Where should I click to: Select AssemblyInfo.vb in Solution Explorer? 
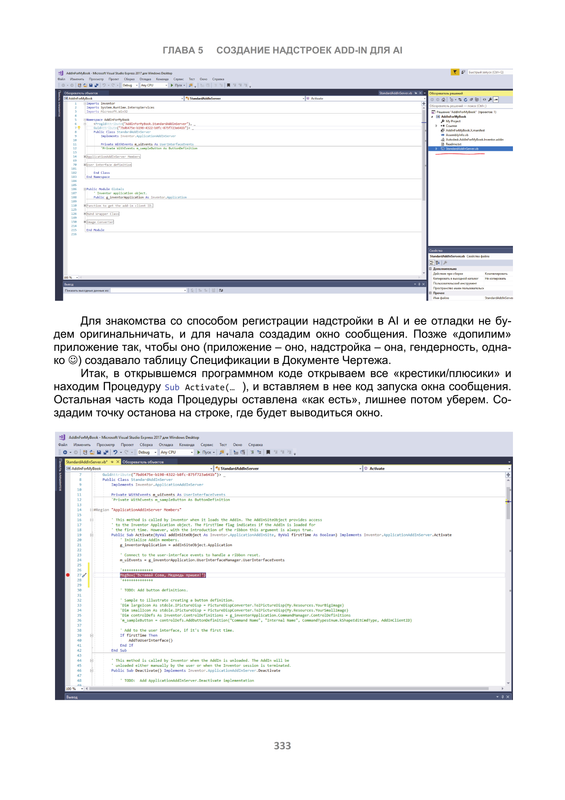click(457, 135)
